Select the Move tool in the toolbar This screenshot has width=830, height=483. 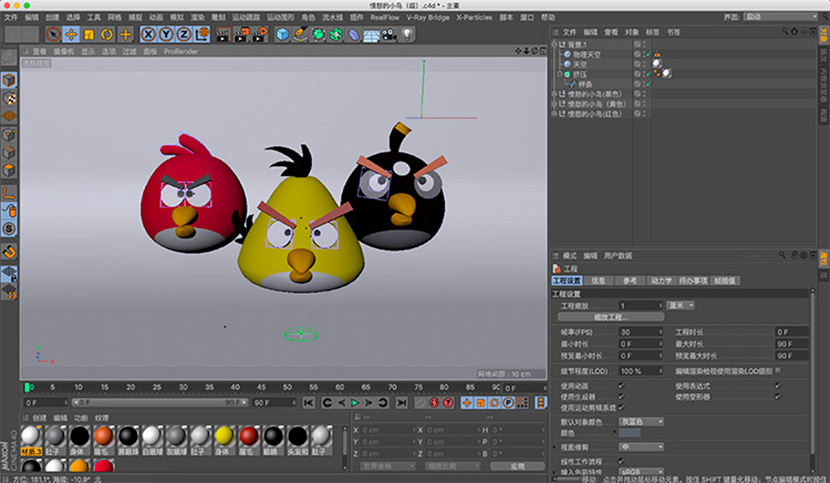[x=71, y=34]
